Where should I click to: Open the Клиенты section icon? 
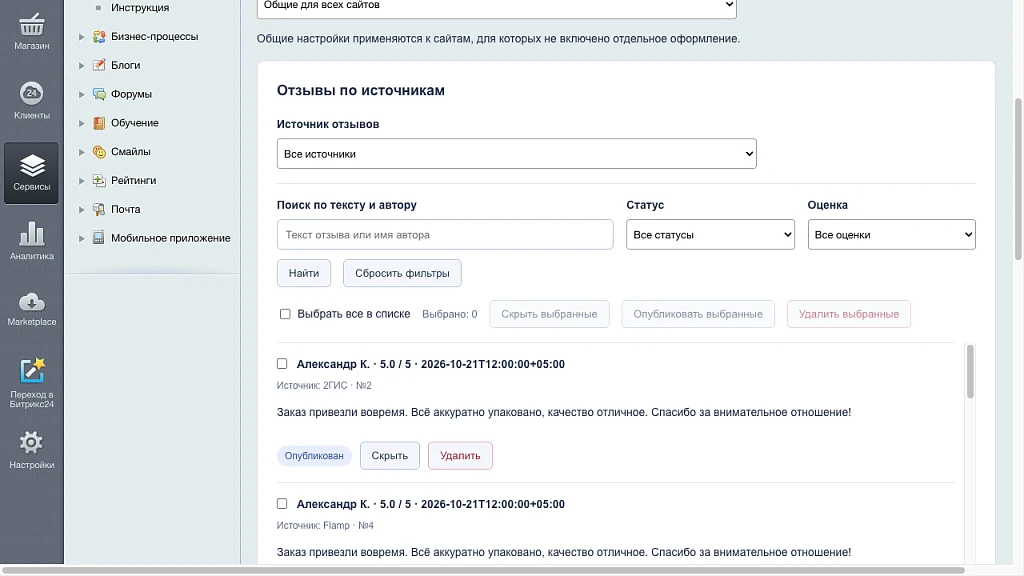pos(31,93)
